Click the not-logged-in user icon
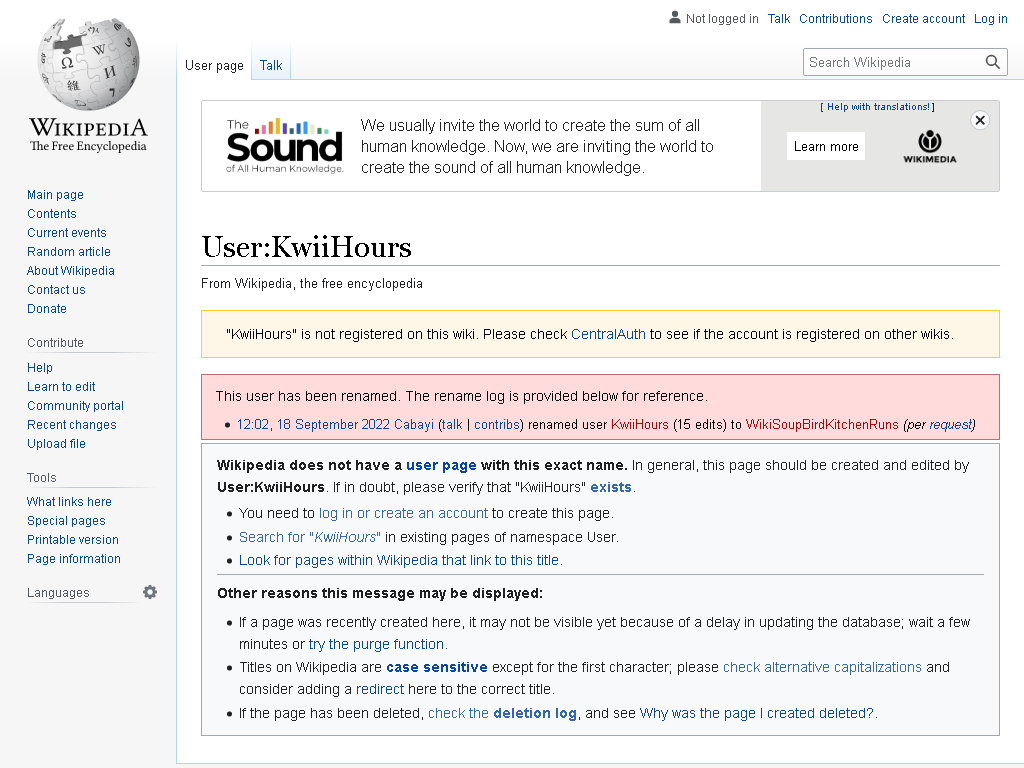Image resolution: width=1024 pixels, height=768 pixels. 675,18
